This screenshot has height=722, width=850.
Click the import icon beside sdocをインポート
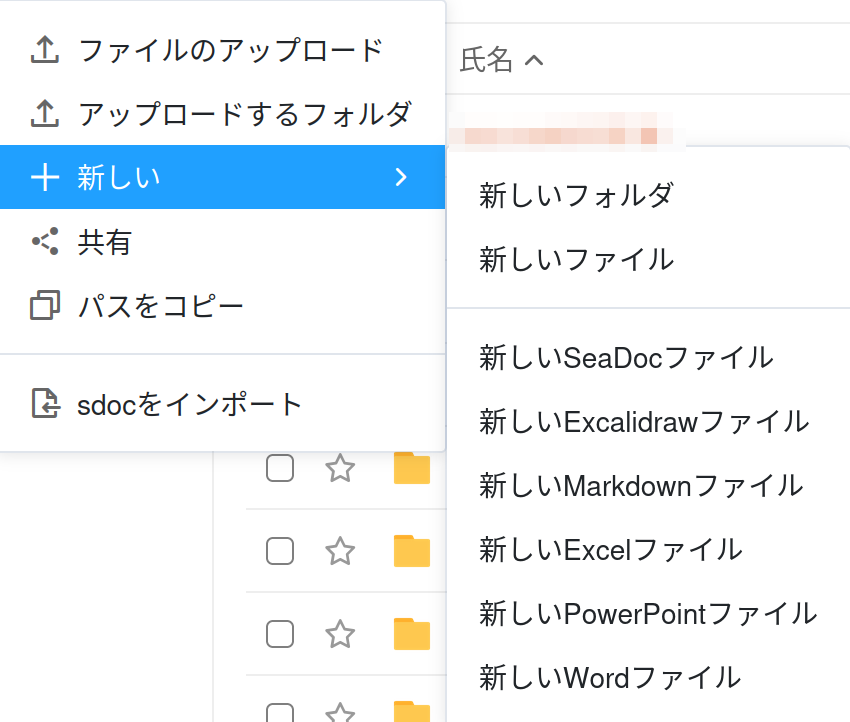[45, 403]
